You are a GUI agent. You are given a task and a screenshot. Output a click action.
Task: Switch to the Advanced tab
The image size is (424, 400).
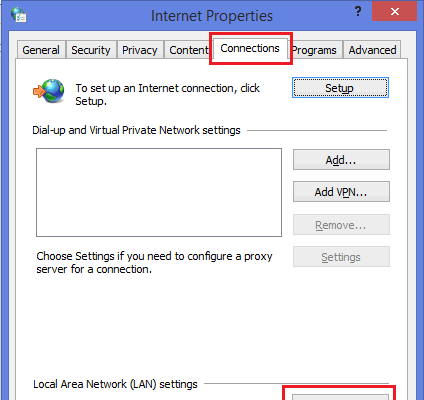372,50
